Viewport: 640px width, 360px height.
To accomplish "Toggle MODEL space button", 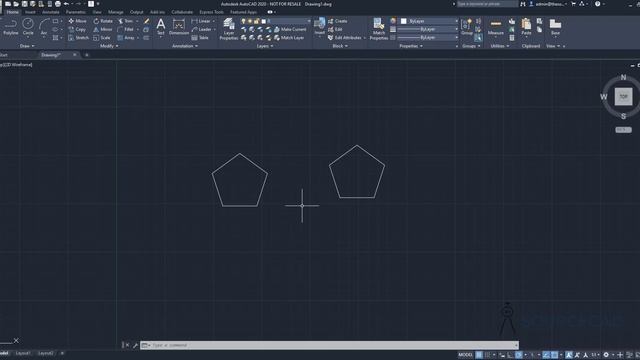I will (465, 355).
